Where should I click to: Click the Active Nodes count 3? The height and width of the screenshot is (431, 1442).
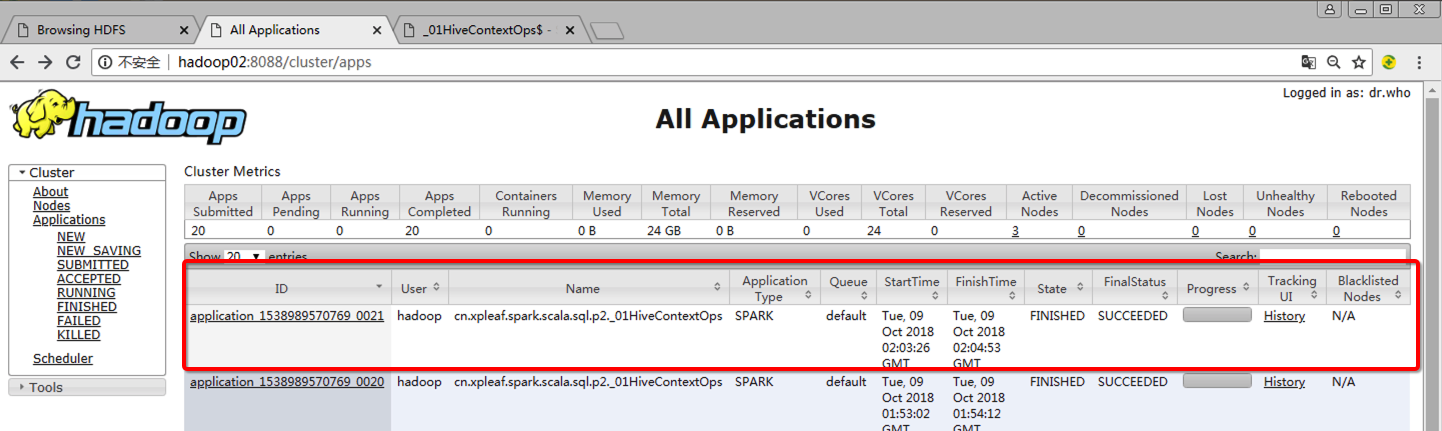(1016, 231)
